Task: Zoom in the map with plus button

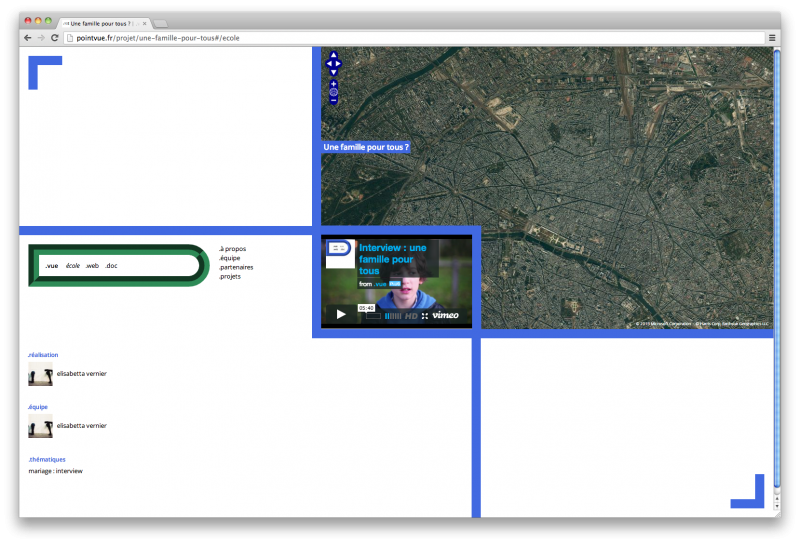Action: tap(334, 83)
